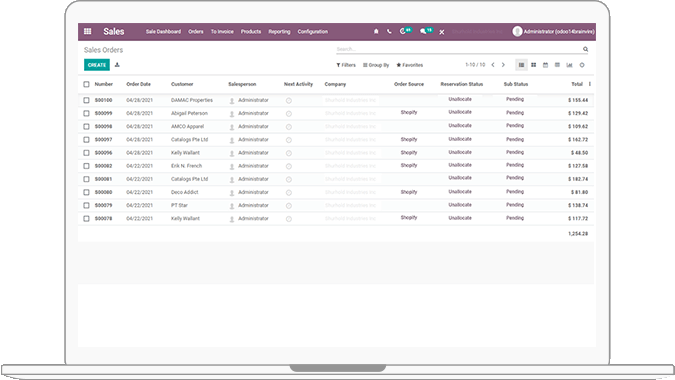This screenshot has height=380, width=675.
Task: Open the Configuration menu
Action: (313, 31)
